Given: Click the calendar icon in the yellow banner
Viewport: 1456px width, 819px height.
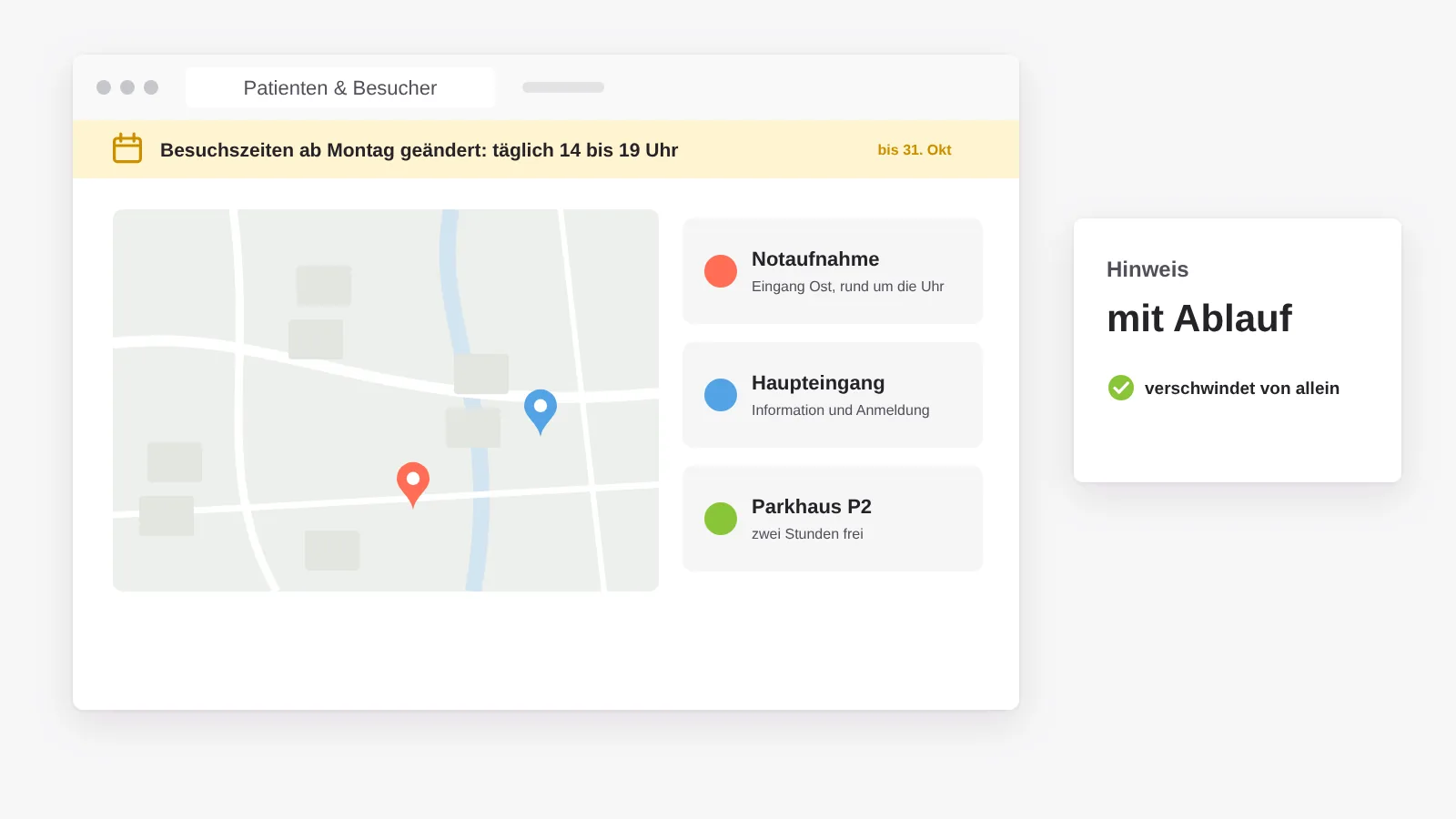Looking at the screenshot, I should pyautogui.click(x=127, y=148).
